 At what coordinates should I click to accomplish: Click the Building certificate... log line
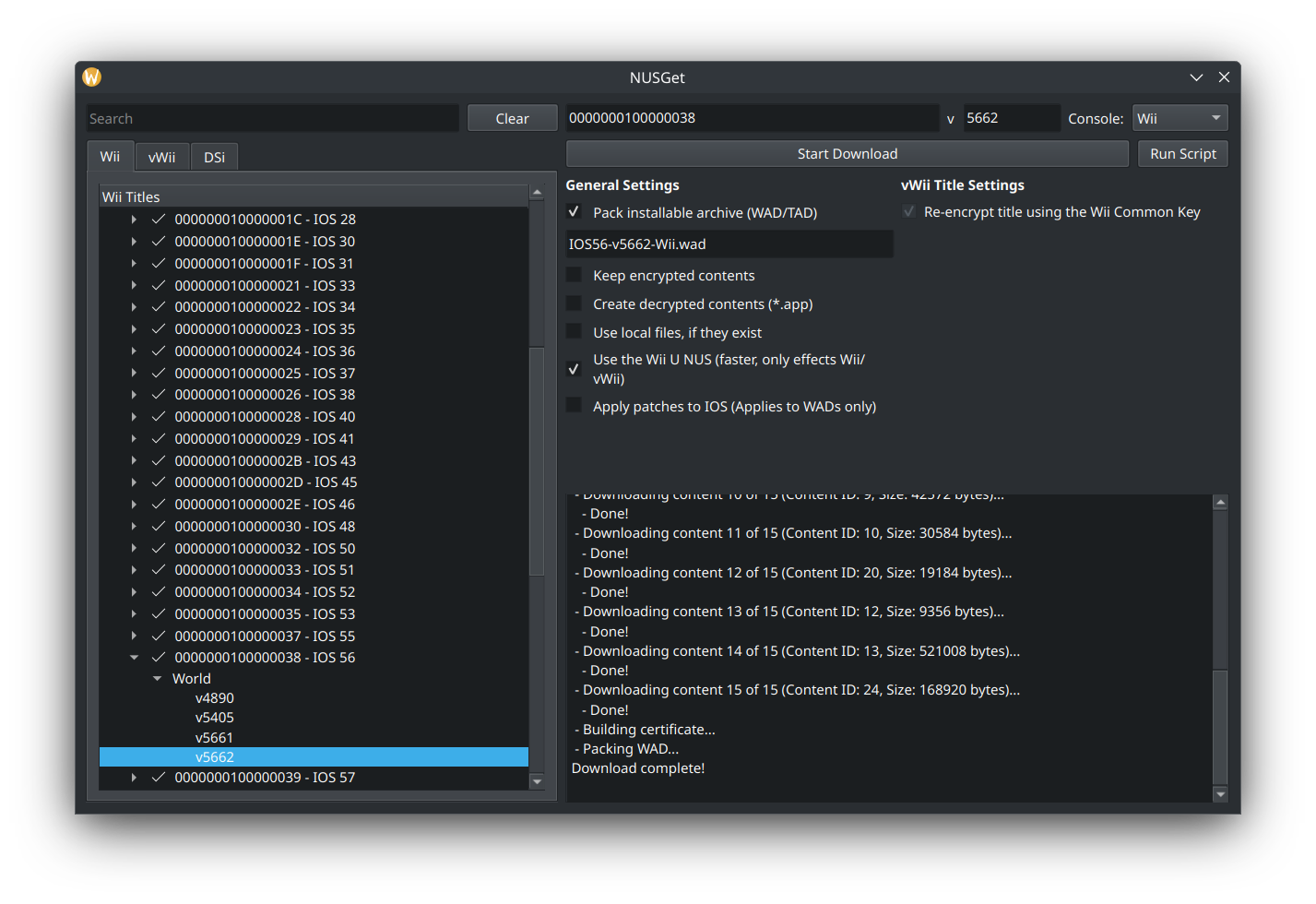(646, 730)
